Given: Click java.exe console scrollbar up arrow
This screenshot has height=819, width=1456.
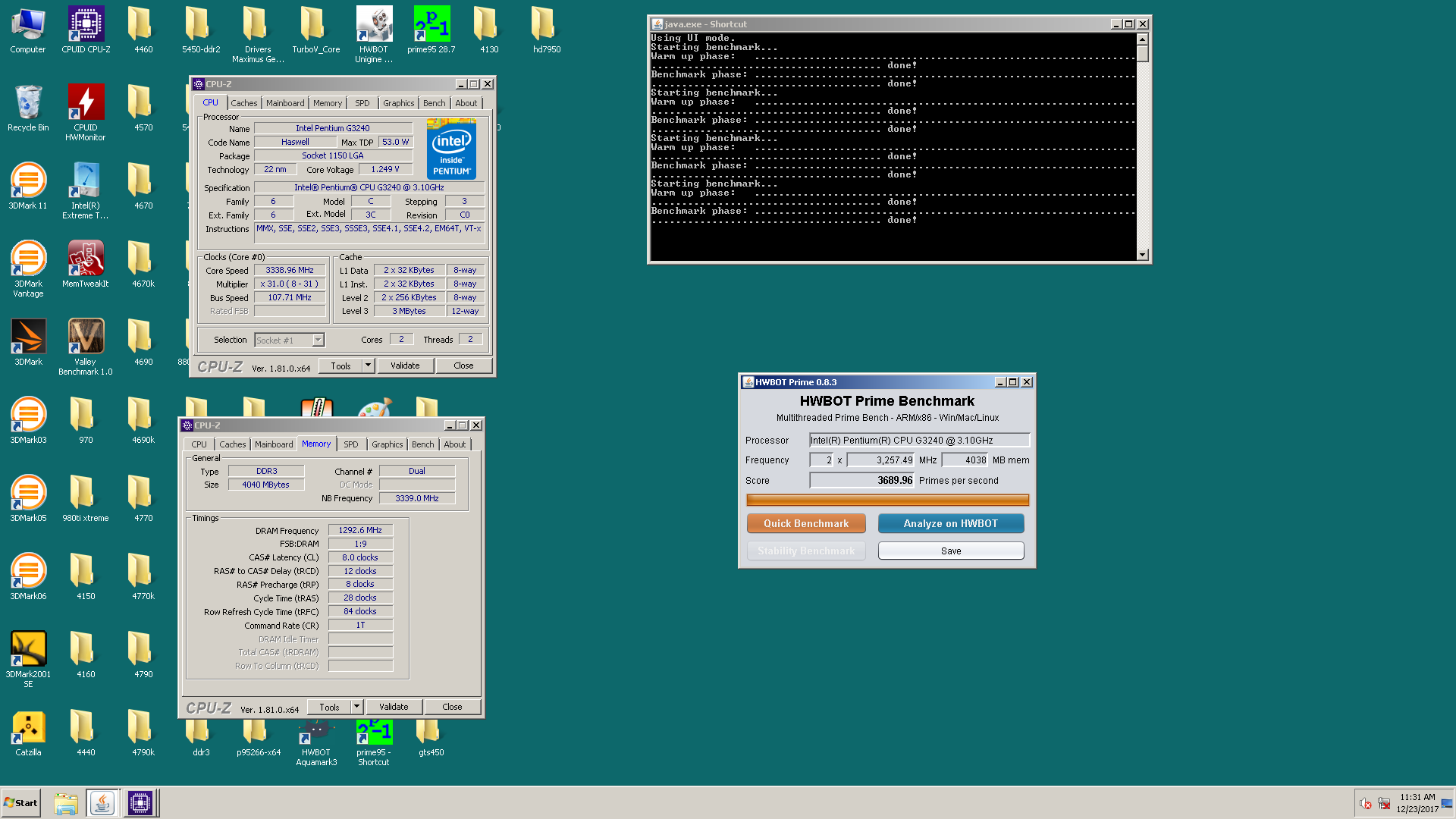Looking at the screenshot, I should tap(1143, 38).
